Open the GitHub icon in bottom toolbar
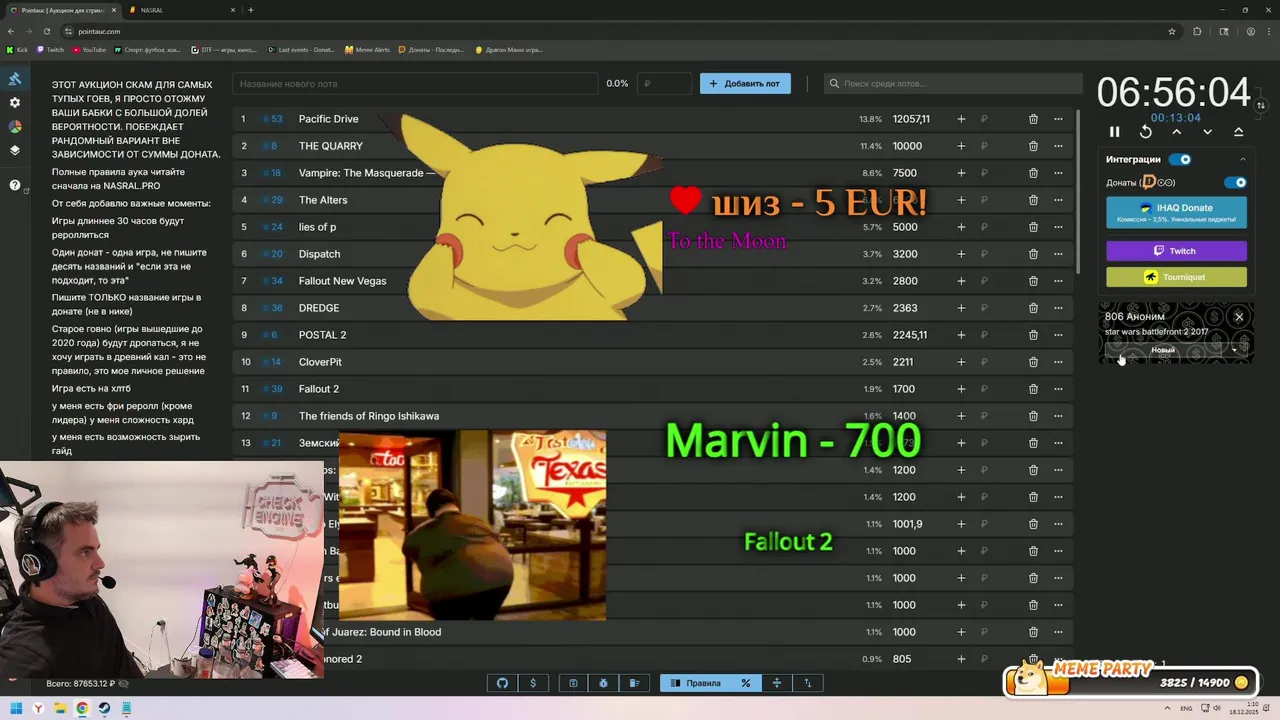 pos(503,683)
